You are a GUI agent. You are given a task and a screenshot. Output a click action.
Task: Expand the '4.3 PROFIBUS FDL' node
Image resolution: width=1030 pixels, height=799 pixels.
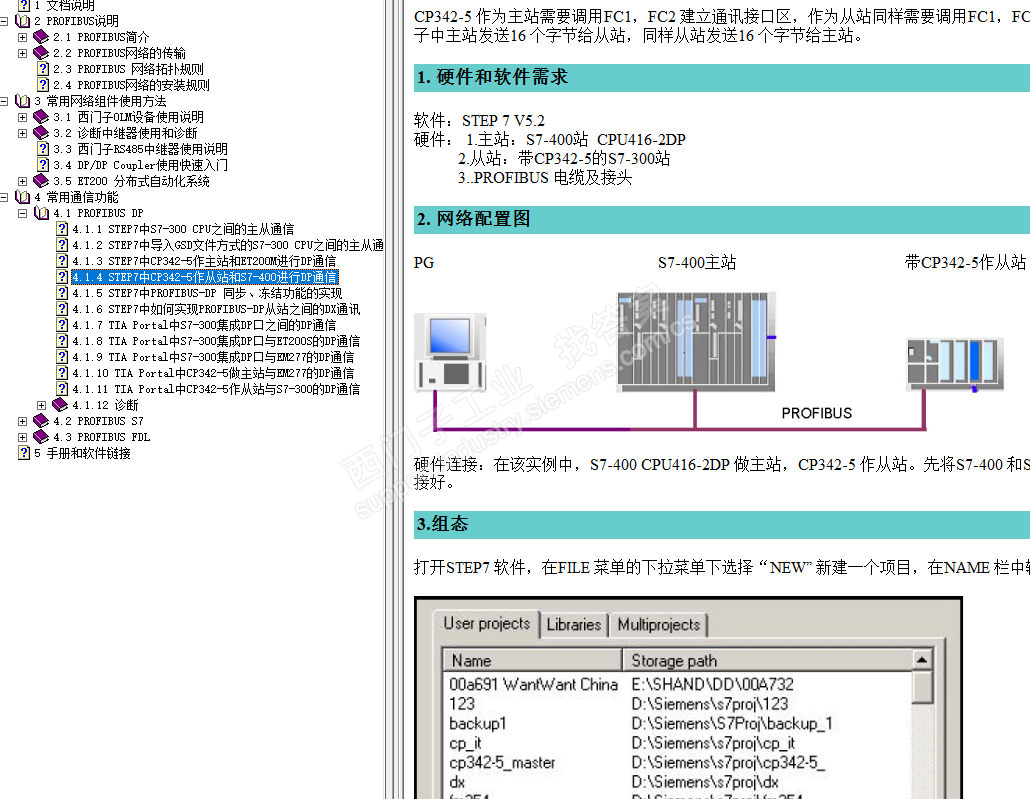22,437
